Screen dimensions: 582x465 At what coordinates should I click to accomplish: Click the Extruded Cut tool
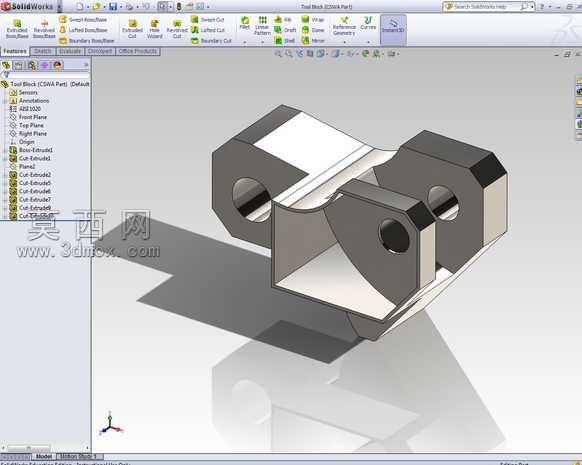pyautogui.click(x=132, y=29)
